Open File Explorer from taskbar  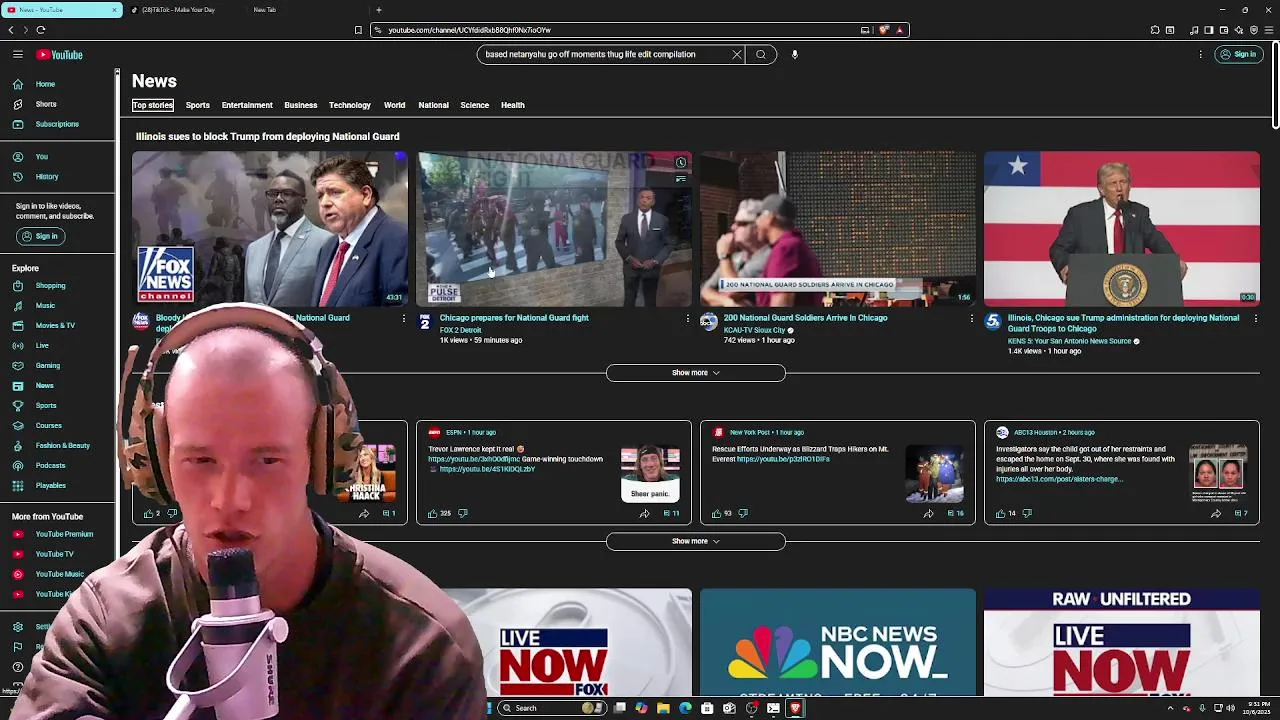tap(663, 708)
